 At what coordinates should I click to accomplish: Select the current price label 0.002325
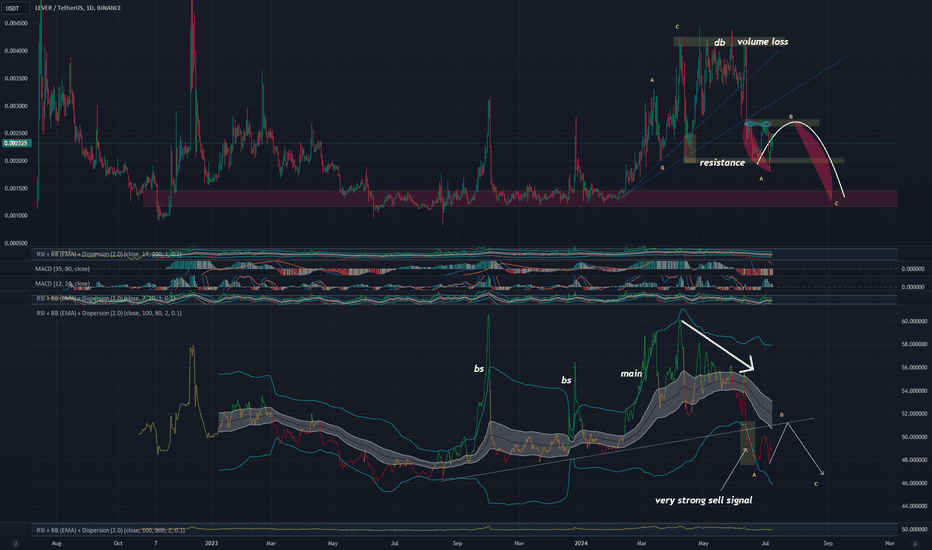[16, 143]
